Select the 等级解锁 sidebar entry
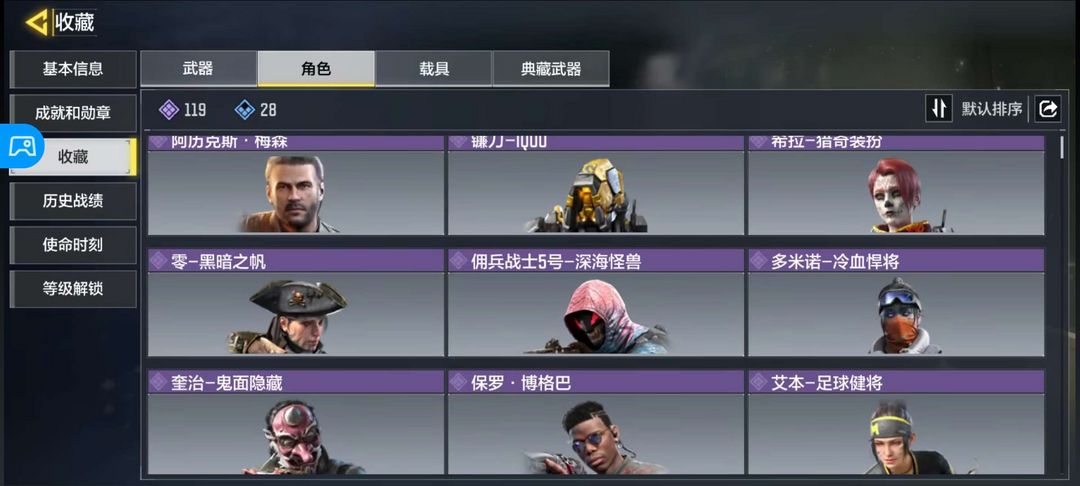This screenshot has width=1080, height=486. [73, 288]
